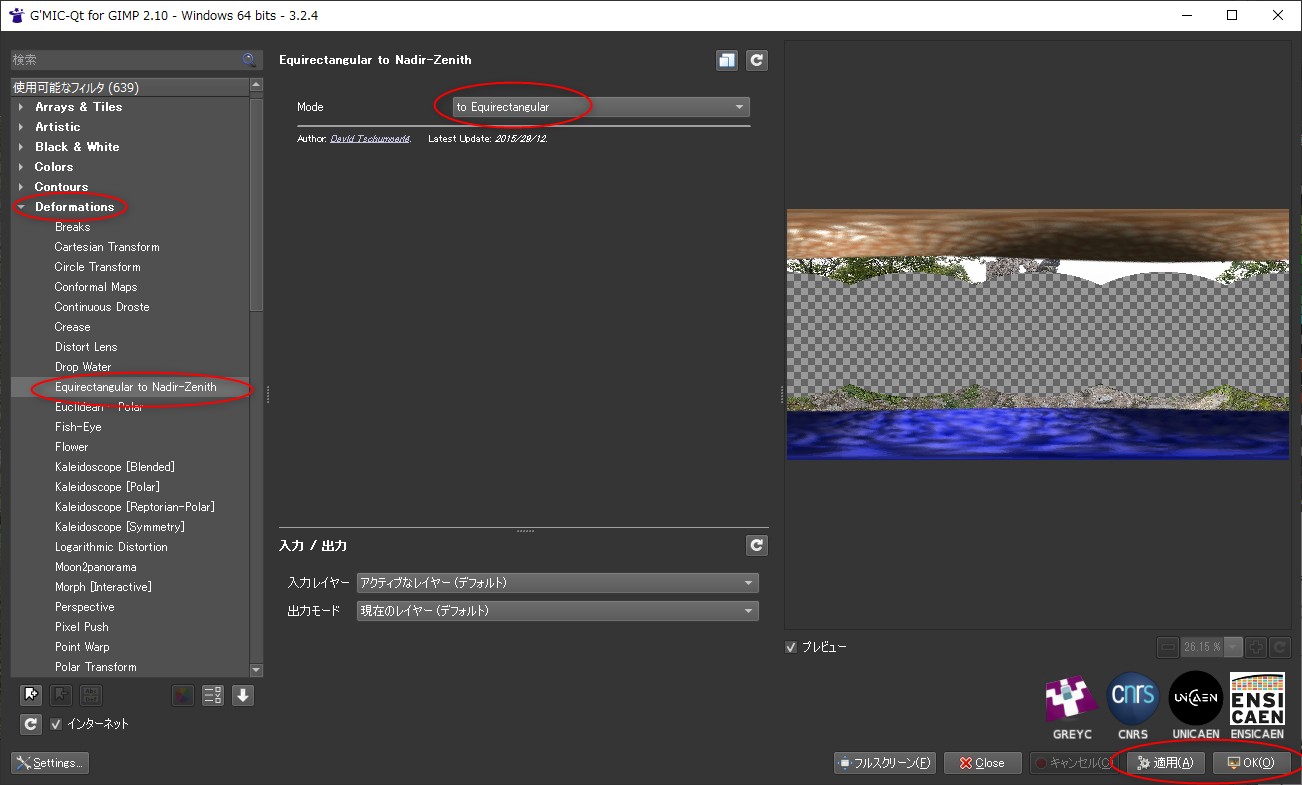1302x785 pixels.
Task: Toggle the プレビュー checkbox
Action: (792, 647)
